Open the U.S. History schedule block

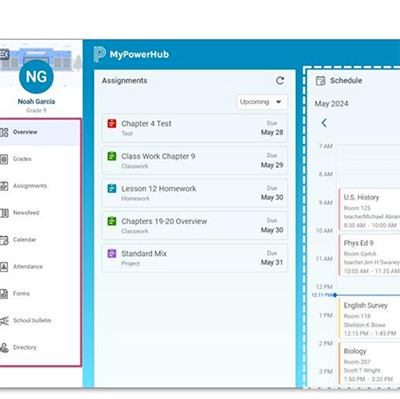coord(369,209)
